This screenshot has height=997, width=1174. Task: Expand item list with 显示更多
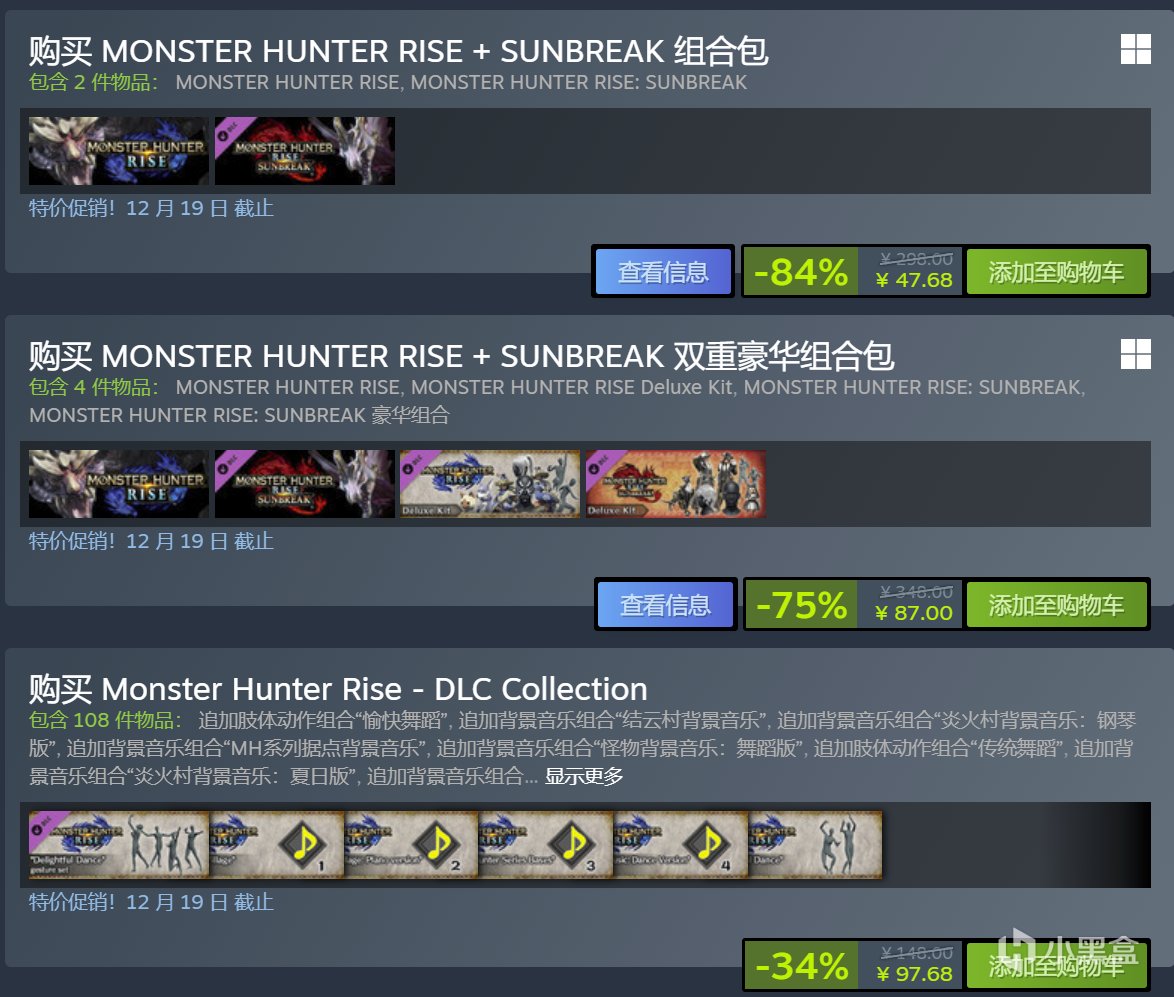(583, 776)
